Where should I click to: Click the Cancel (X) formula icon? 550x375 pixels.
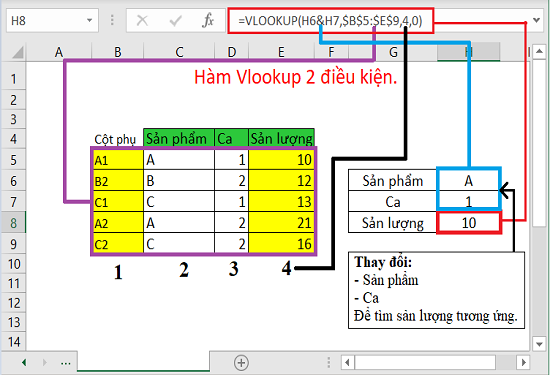[142, 21]
